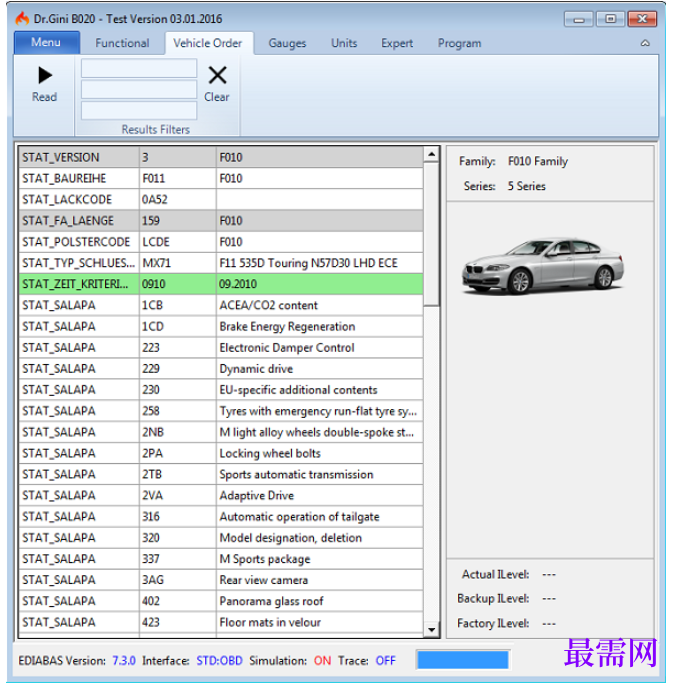Click the Simulation ON status

322,660
